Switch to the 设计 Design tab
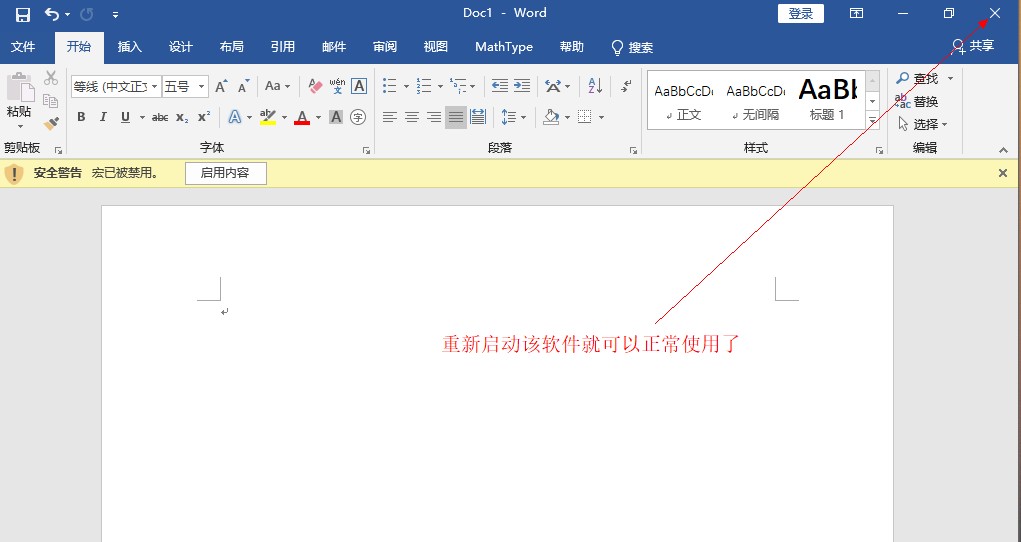 point(180,47)
